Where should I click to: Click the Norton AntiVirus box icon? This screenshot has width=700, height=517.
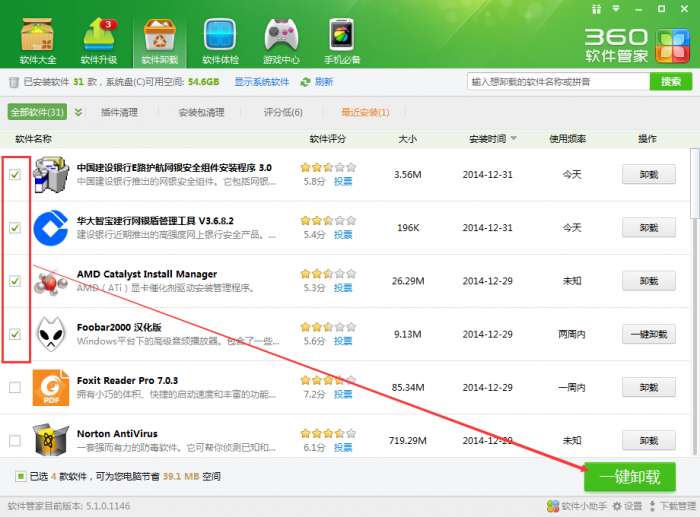click(x=51, y=440)
